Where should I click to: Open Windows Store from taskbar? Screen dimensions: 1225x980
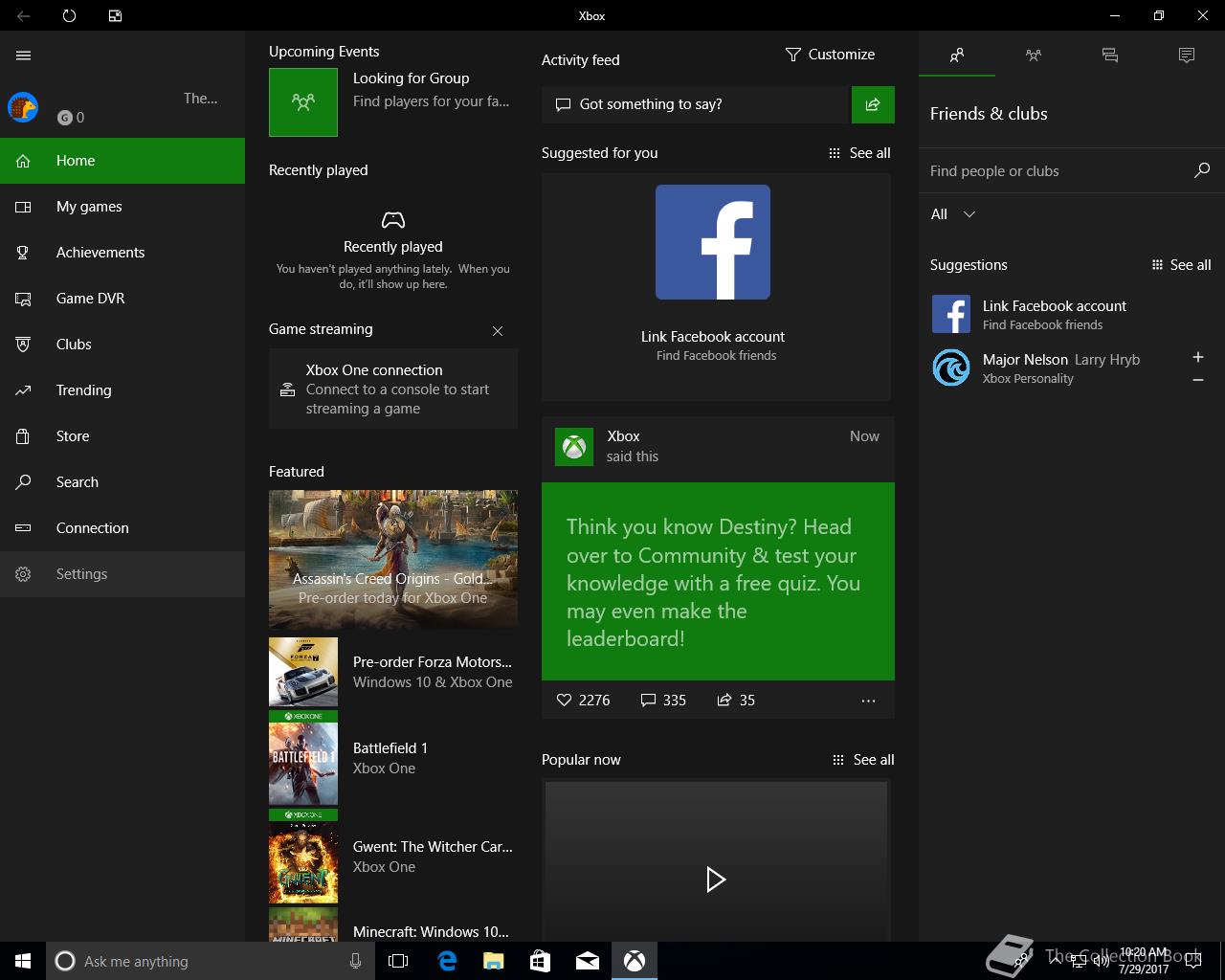coord(541,961)
